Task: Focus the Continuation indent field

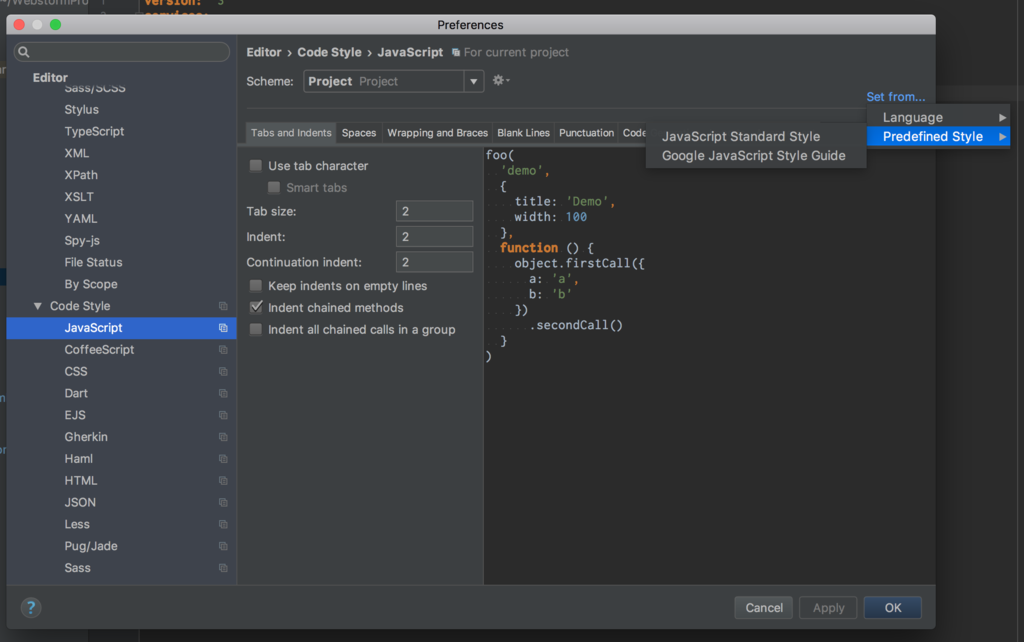Action: [x=434, y=262]
